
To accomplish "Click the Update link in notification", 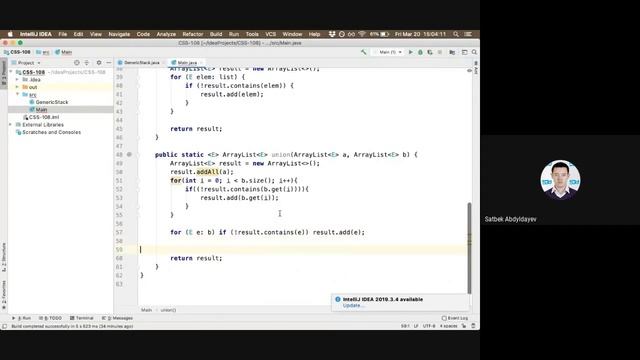I will tap(352, 305).
